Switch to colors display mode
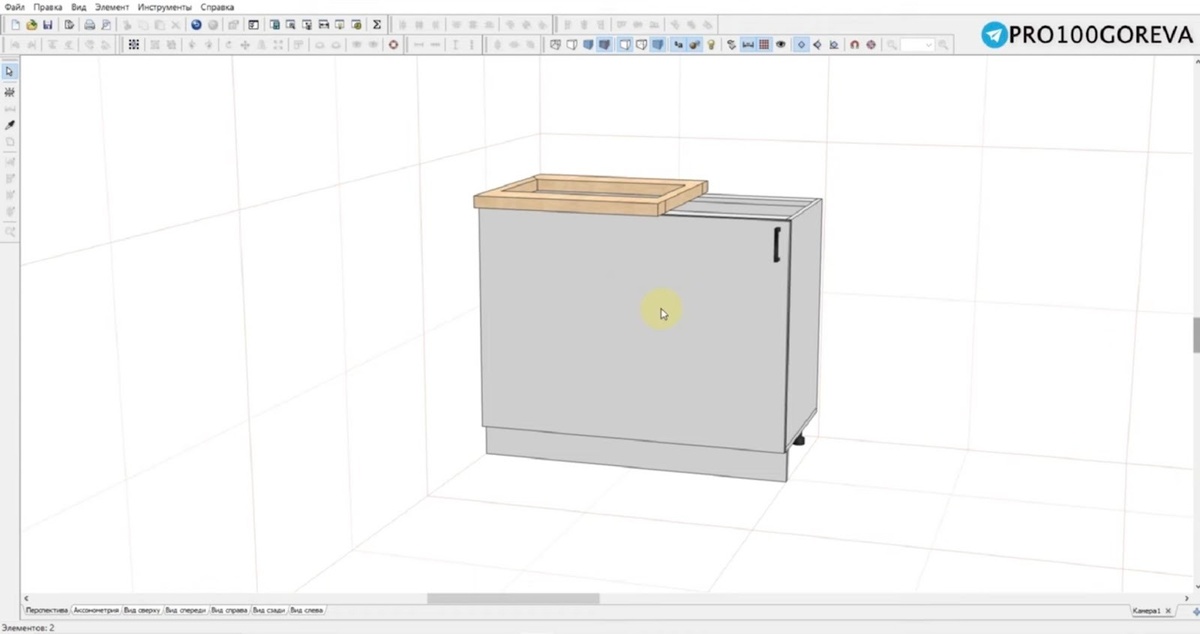This screenshot has height=634, width=1200. tap(588, 45)
